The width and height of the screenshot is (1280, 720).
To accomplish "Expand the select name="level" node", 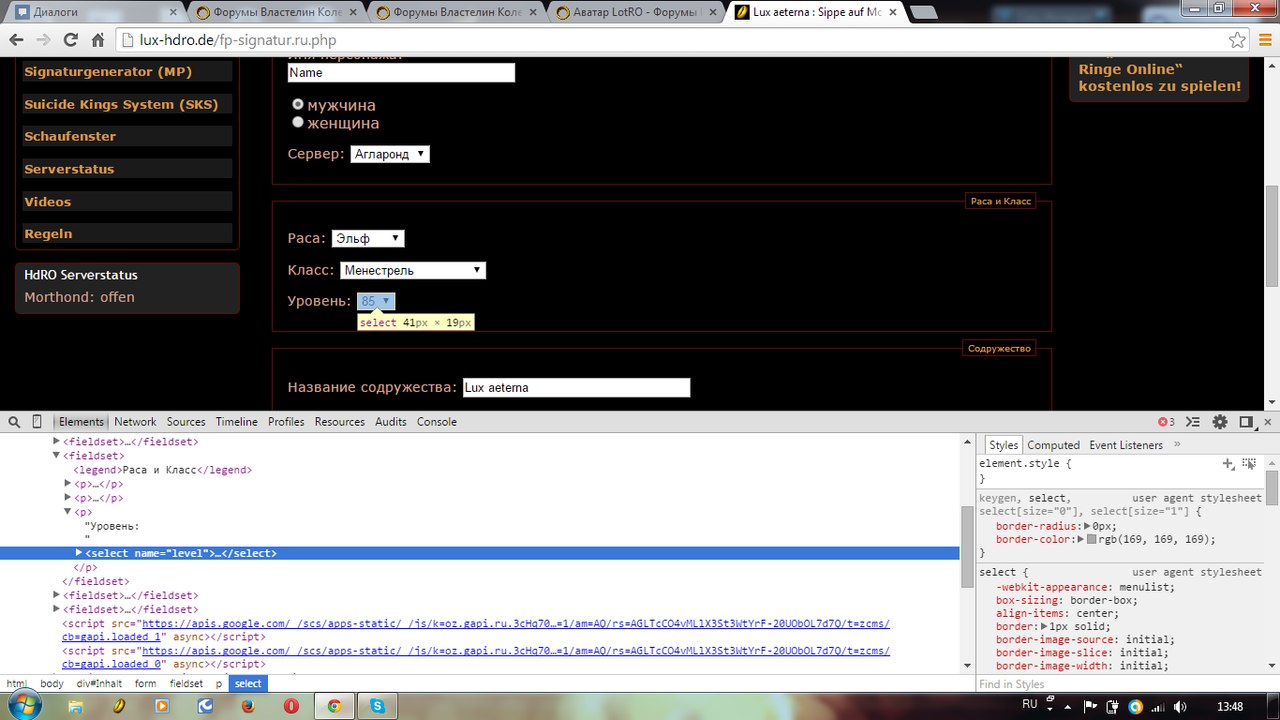I will pyautogui.click(x=79, y=553).
